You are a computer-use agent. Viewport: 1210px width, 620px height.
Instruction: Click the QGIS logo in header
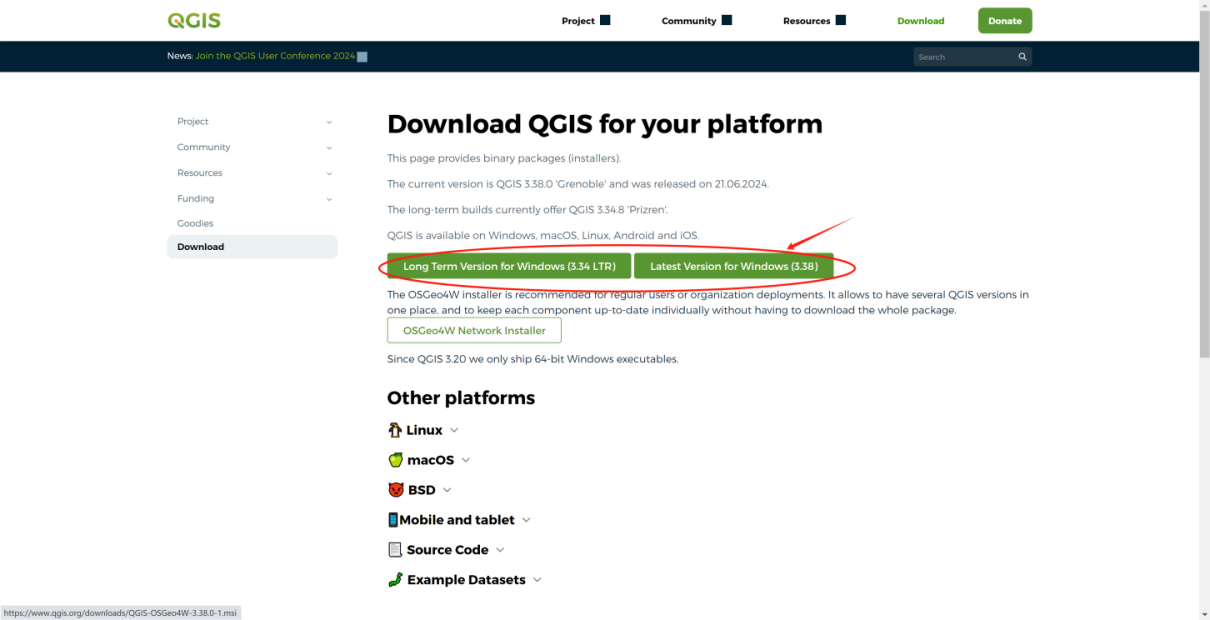point(194,20)
